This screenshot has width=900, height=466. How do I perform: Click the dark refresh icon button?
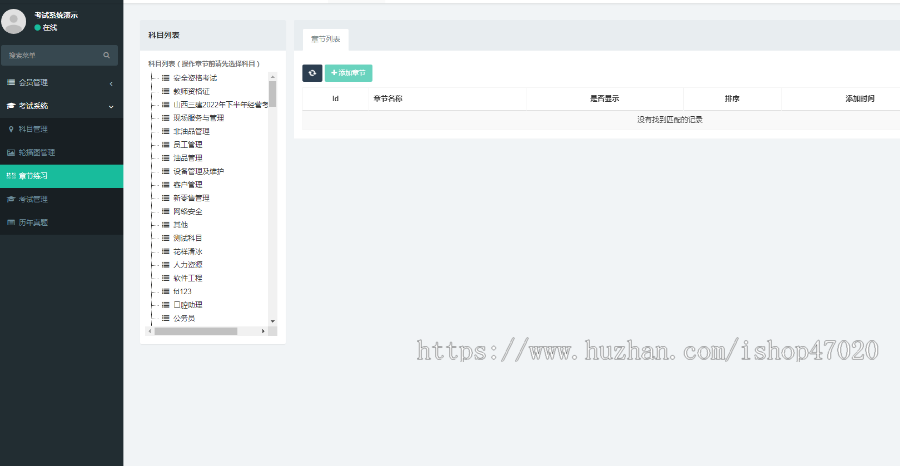click(312, 73)
